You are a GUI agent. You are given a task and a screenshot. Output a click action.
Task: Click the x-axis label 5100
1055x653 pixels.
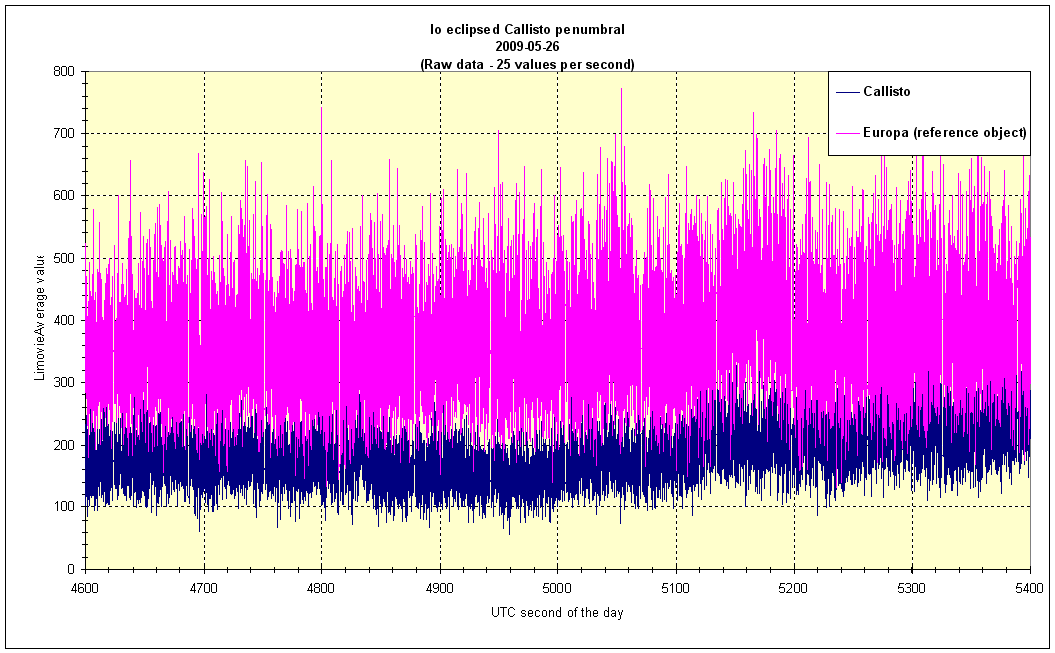click(676, 588)
